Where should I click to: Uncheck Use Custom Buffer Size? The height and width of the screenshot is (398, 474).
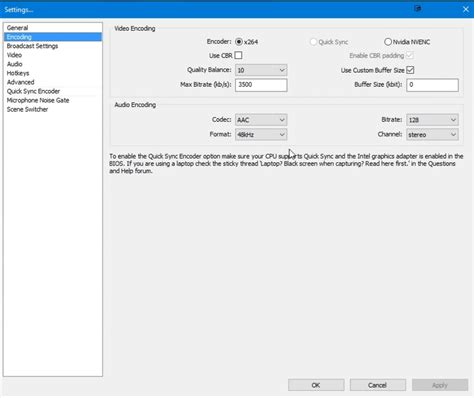coord(410,70)
